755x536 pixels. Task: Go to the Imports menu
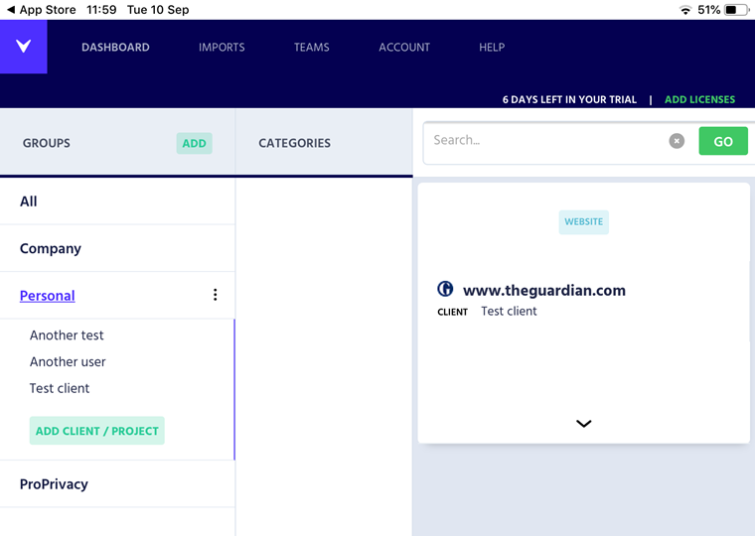(x=221, y=47)
